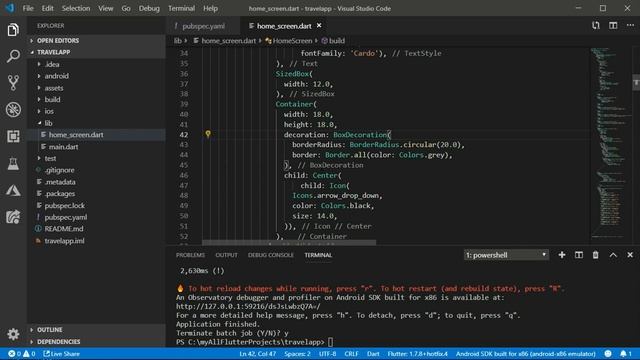Screen dimensions: 640x360
Task: Open the View menu
Action: [x=106, y=8]
